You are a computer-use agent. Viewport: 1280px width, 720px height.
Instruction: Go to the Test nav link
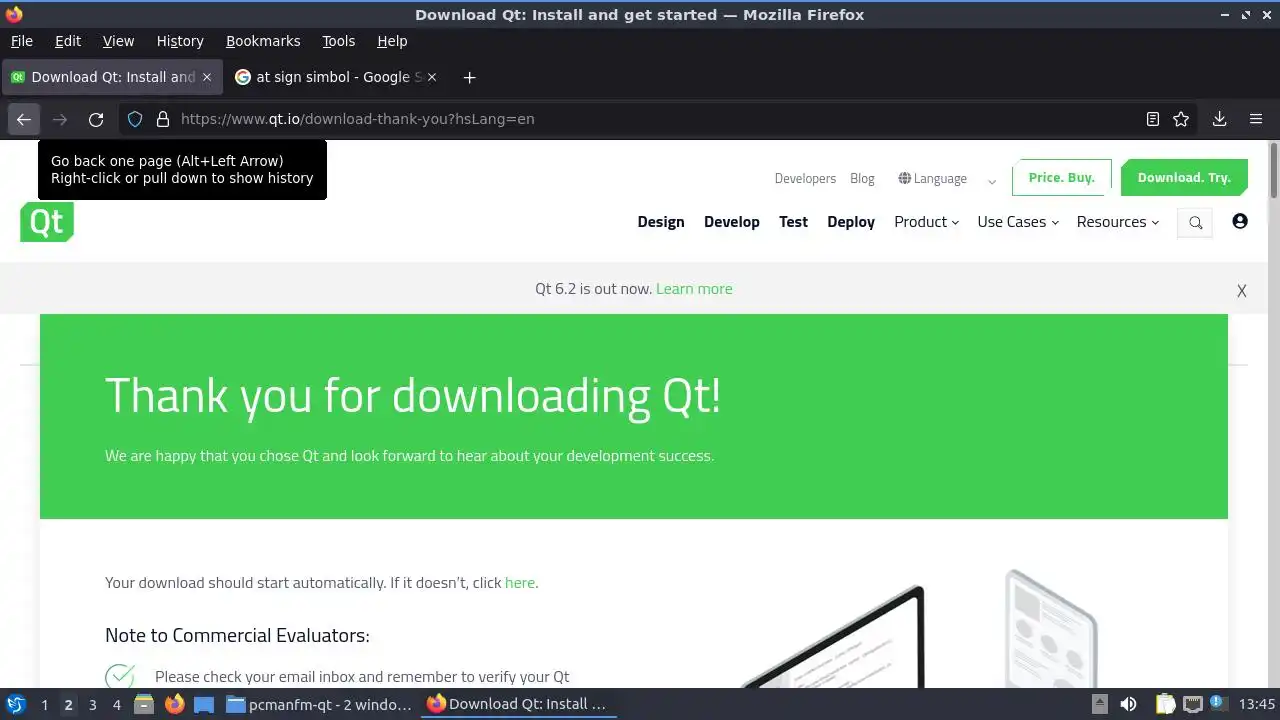[794, 222]
